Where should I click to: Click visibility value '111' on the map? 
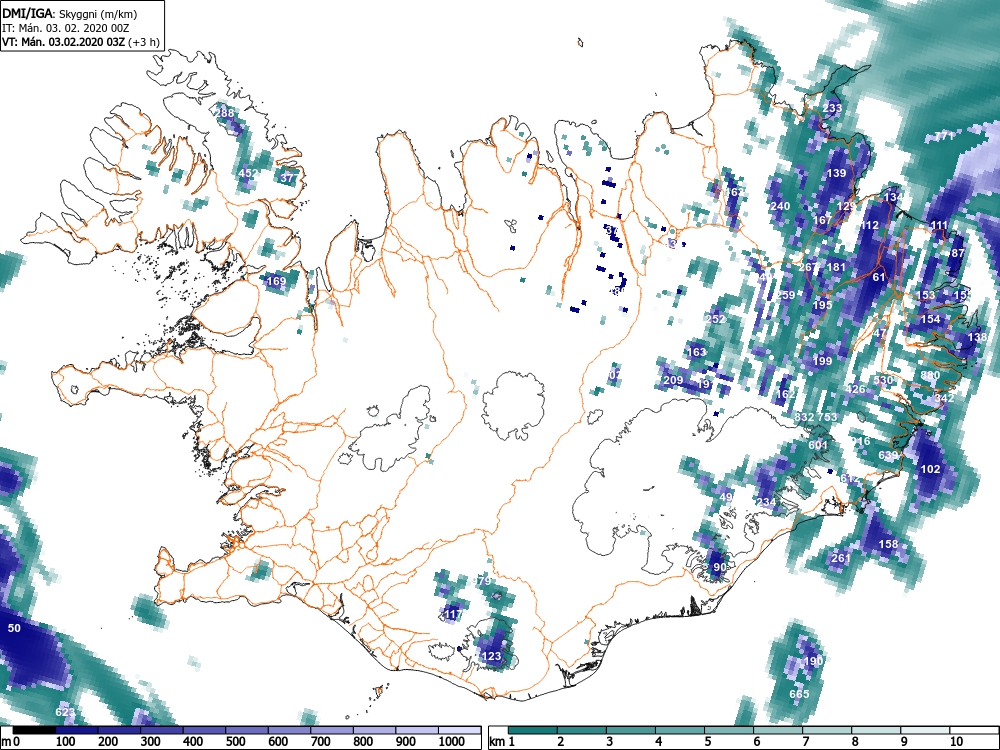(x=939, y=225)
